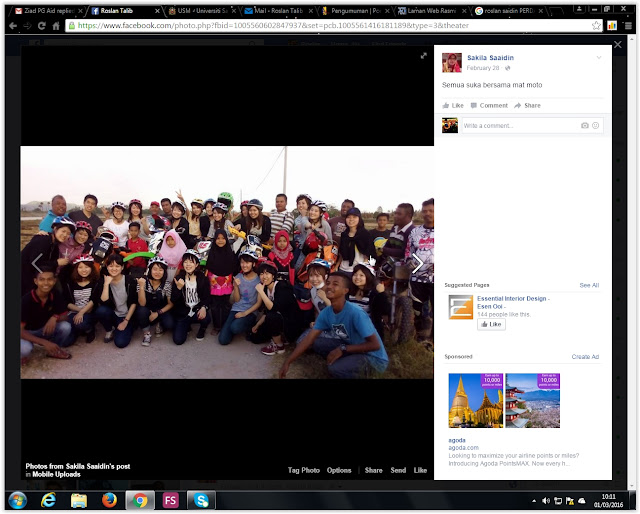Image resolution: width=640 pixels, height=514 pixels.
Task: Open the Mobile Uploads album link
Action: pos(56,474)
